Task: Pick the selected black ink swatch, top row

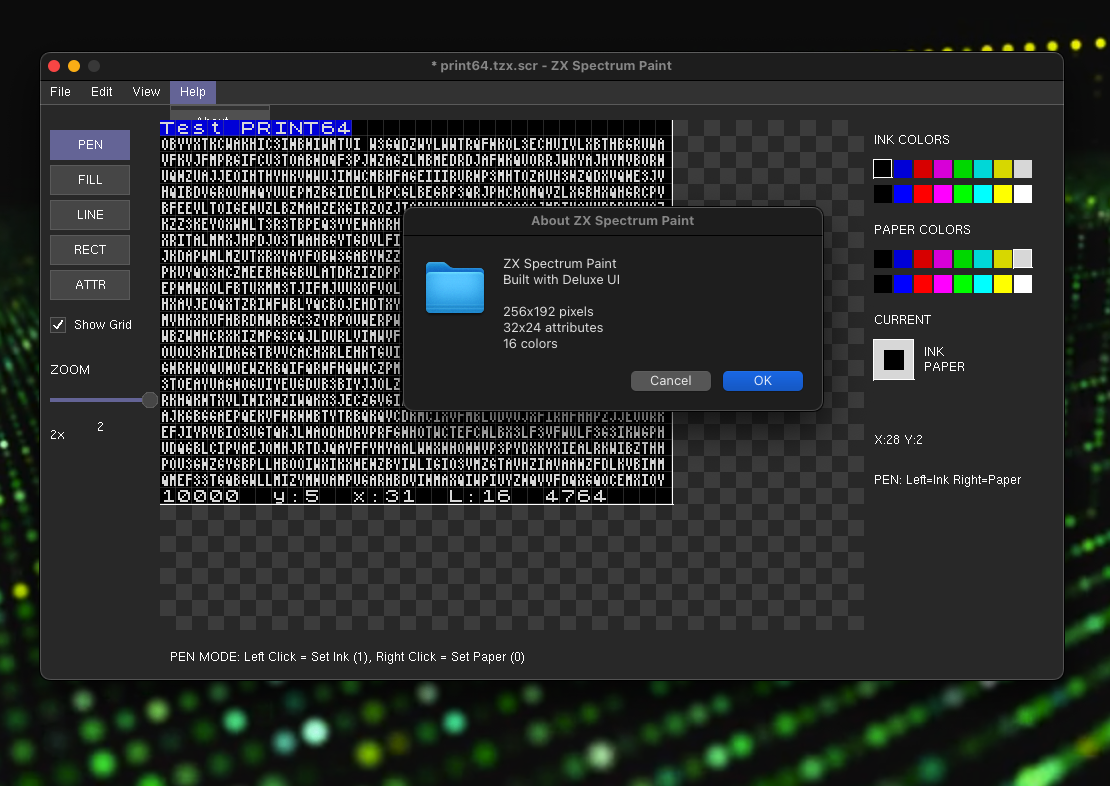Action: point(882,169)
